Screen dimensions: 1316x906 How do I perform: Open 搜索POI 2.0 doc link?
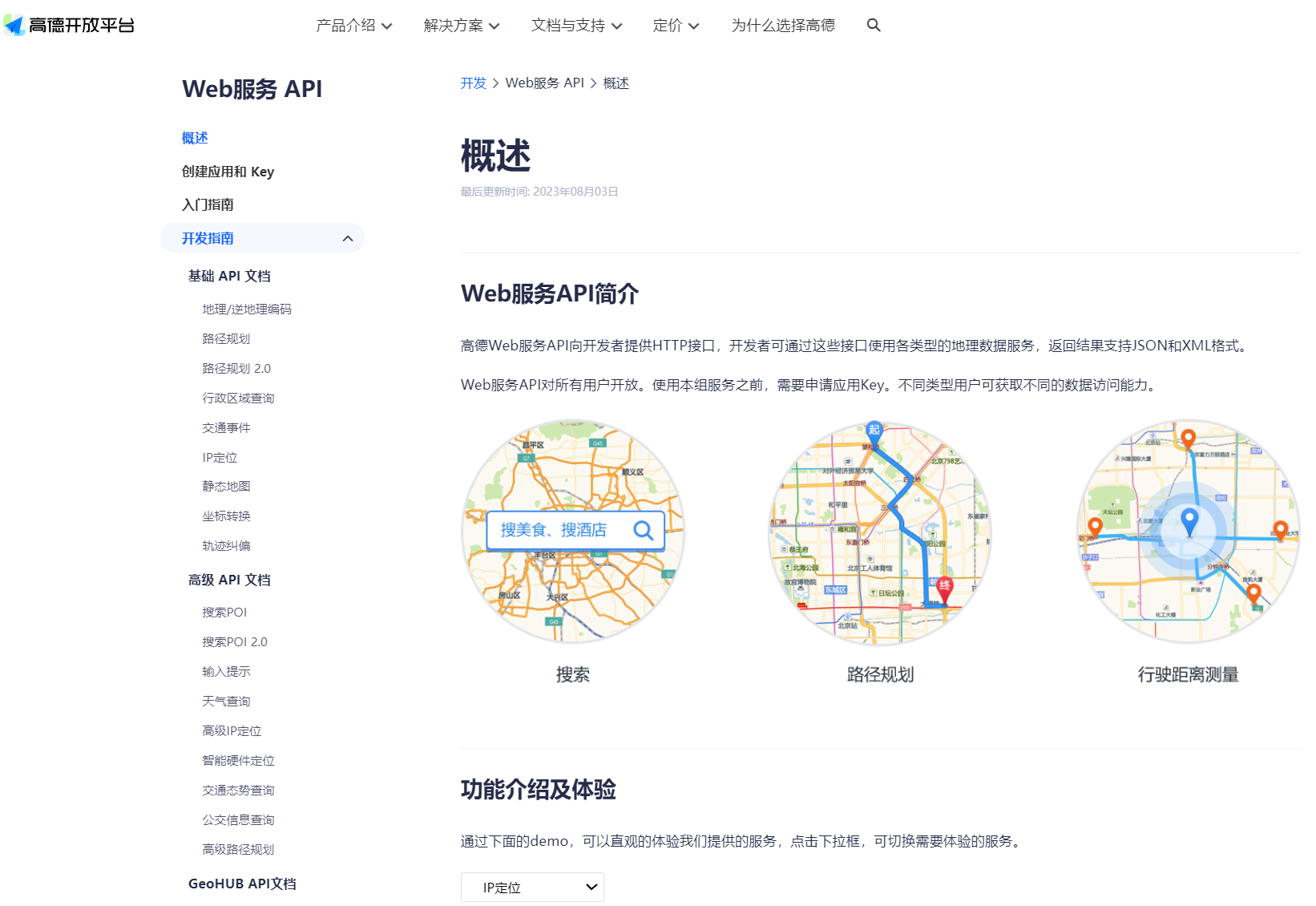click(x=235, y=641)
